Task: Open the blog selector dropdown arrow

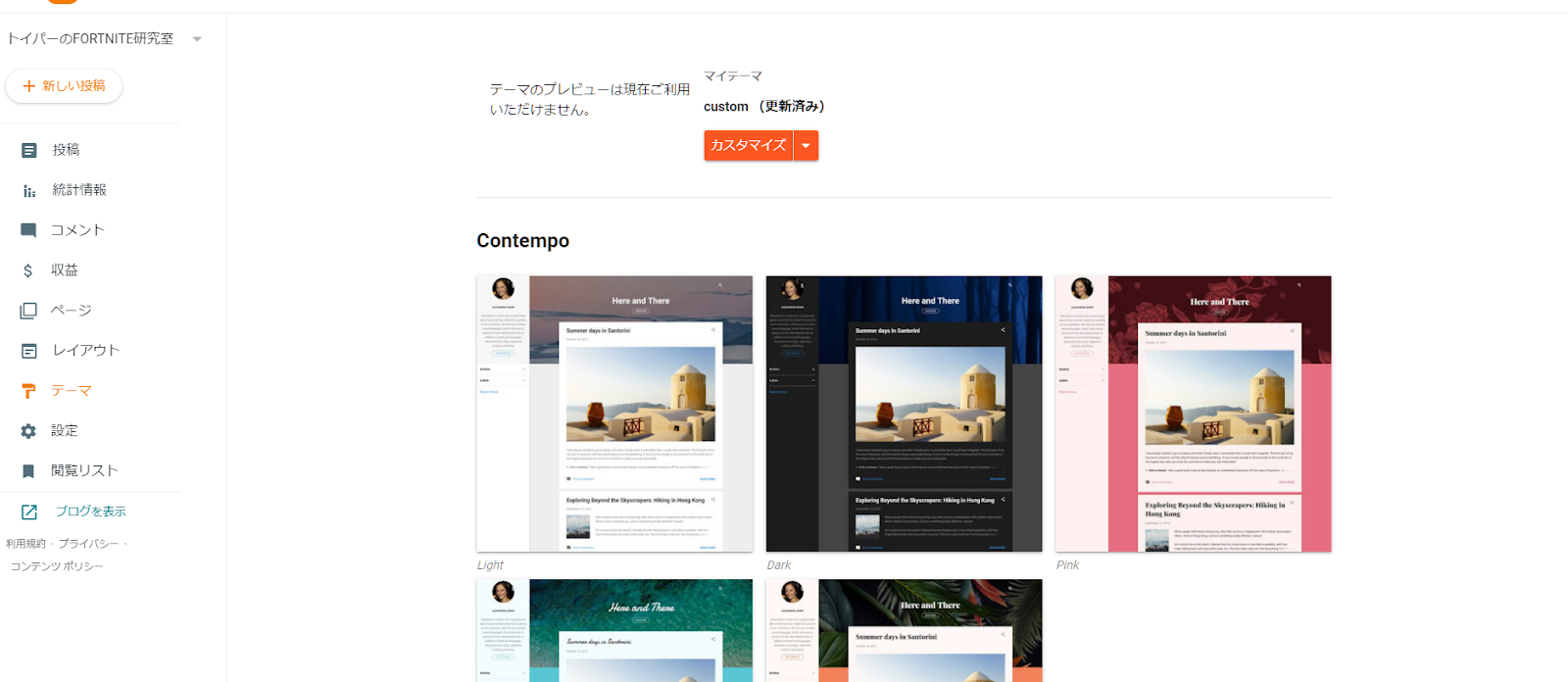Action: click(x=197, y=39)
